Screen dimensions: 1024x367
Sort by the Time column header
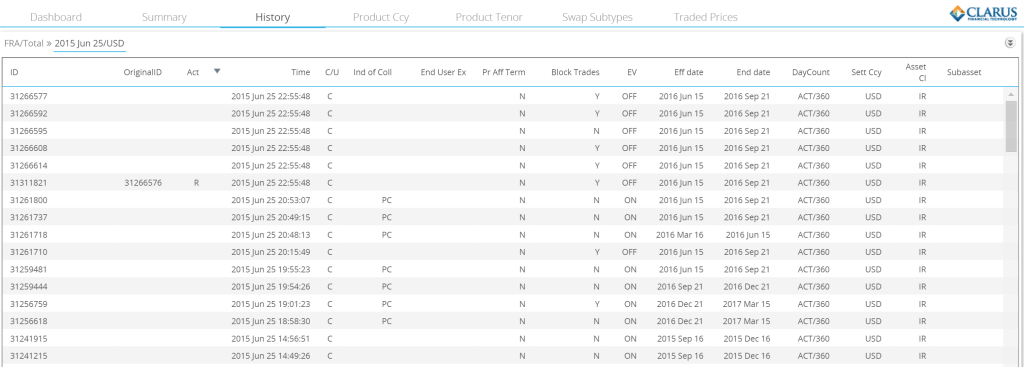coord(300,72)
